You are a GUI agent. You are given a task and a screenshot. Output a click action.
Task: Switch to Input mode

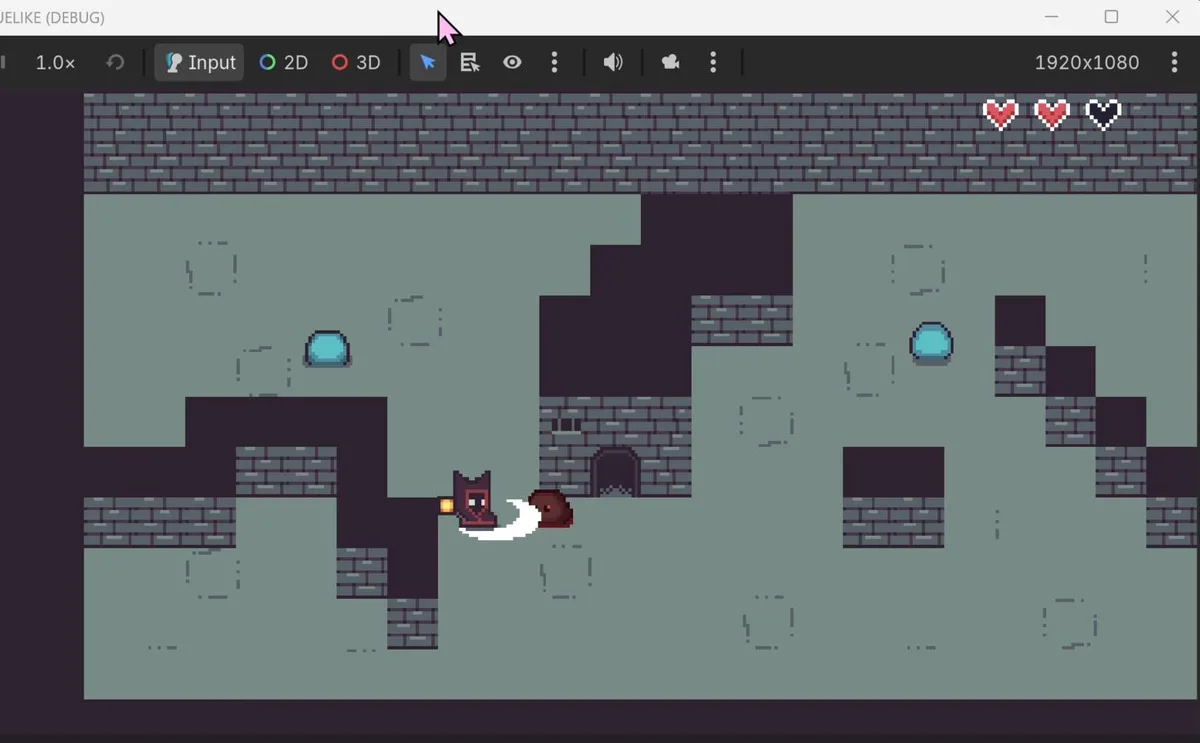(199, 62)
